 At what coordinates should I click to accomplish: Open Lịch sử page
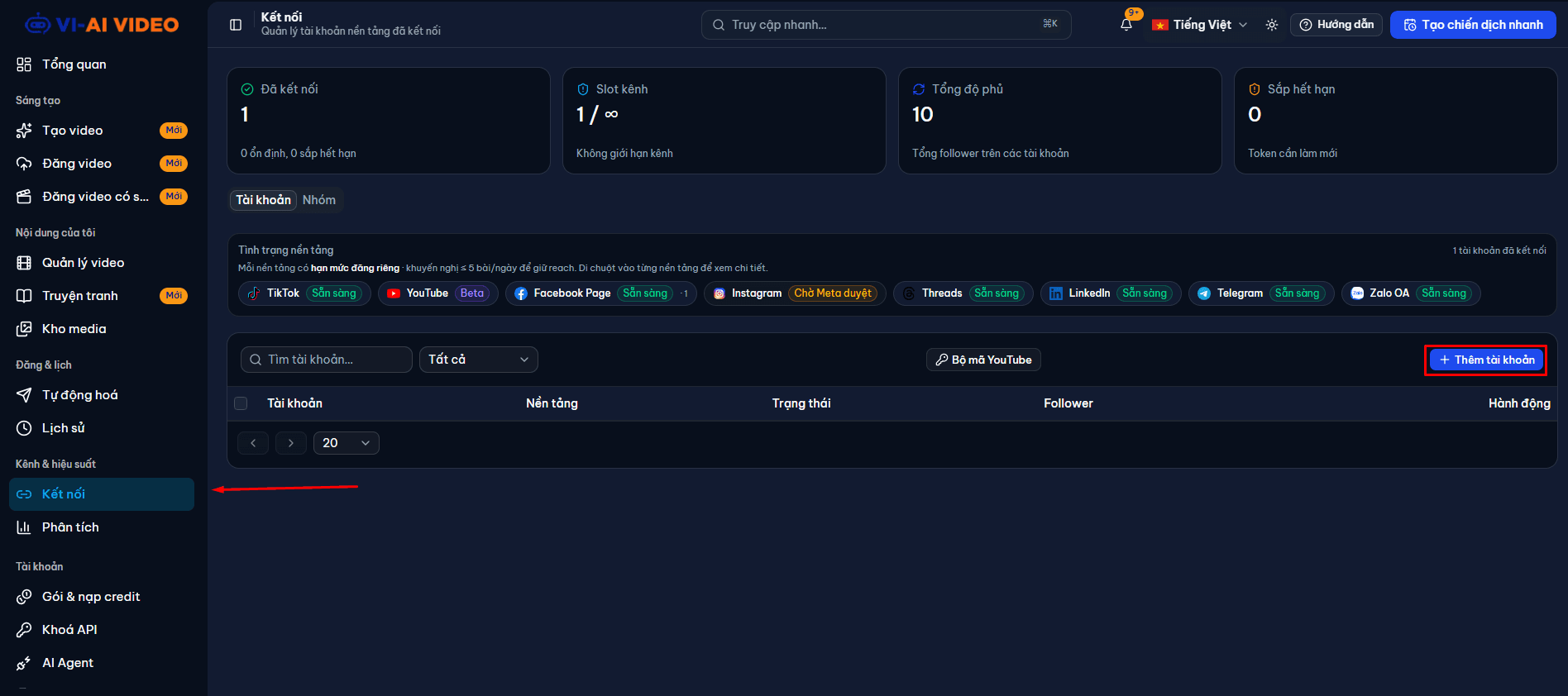coord(102,428)
